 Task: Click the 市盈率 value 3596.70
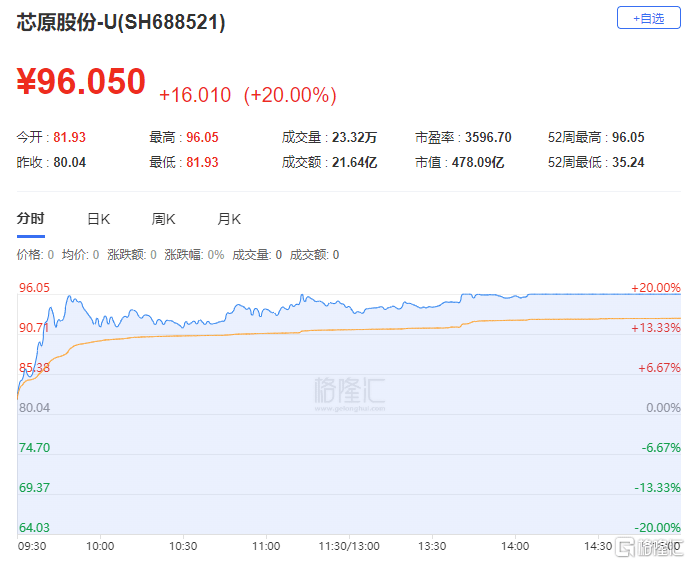(x=488, y=137)
